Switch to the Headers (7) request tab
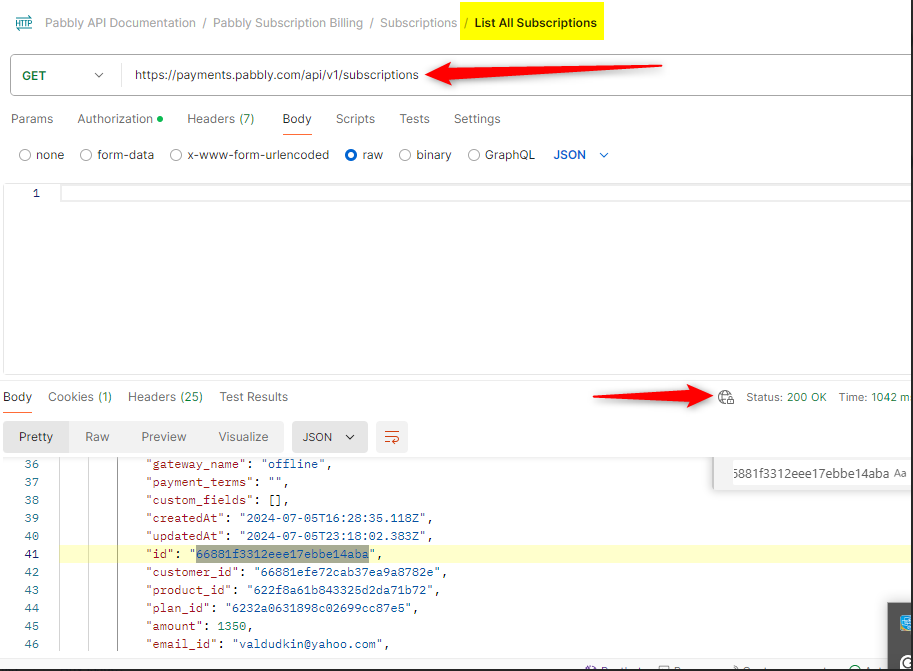This screenshot has height=671, width=913. [x=221, y=119]
